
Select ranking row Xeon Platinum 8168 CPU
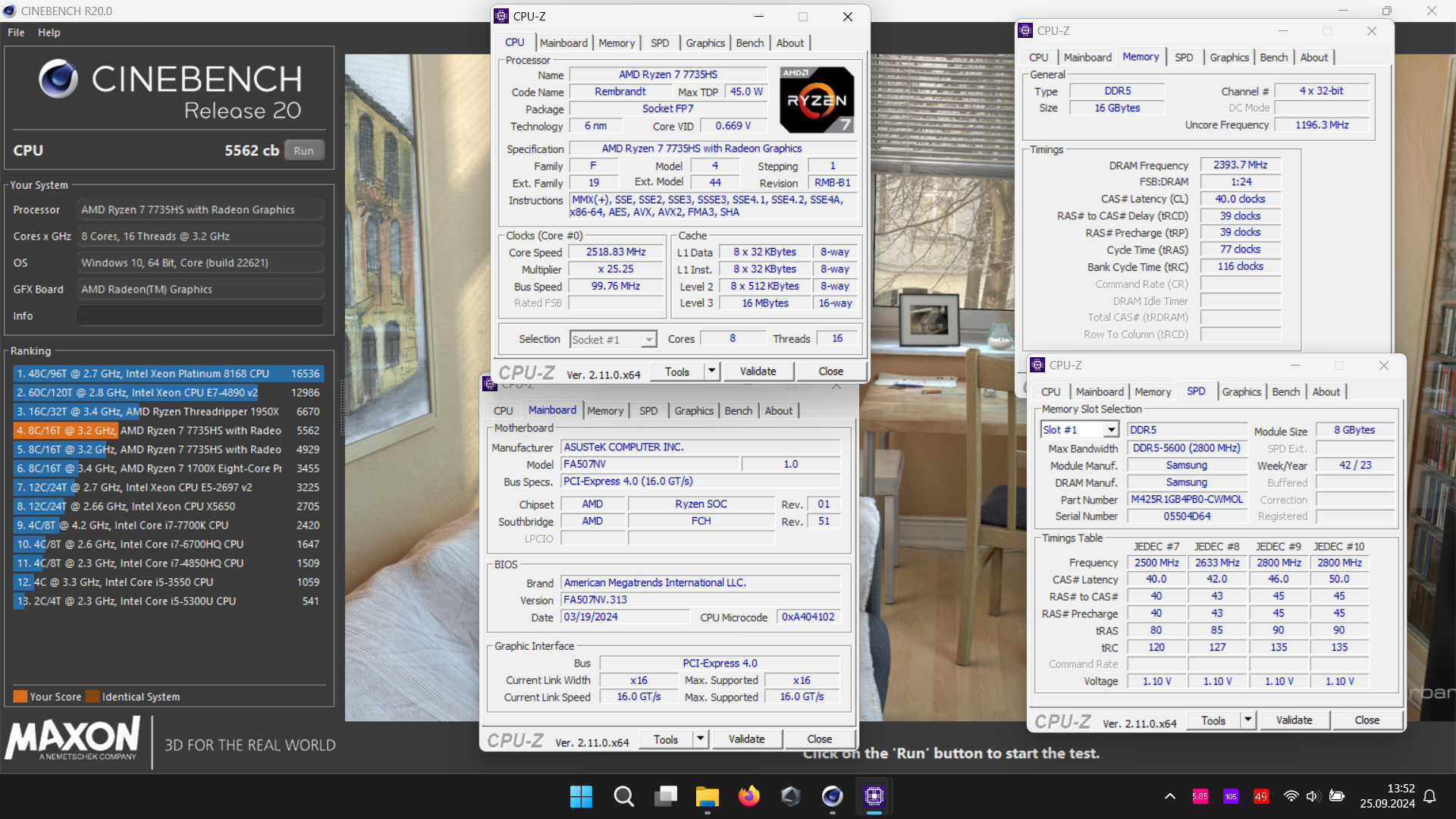tap(168, 374)
